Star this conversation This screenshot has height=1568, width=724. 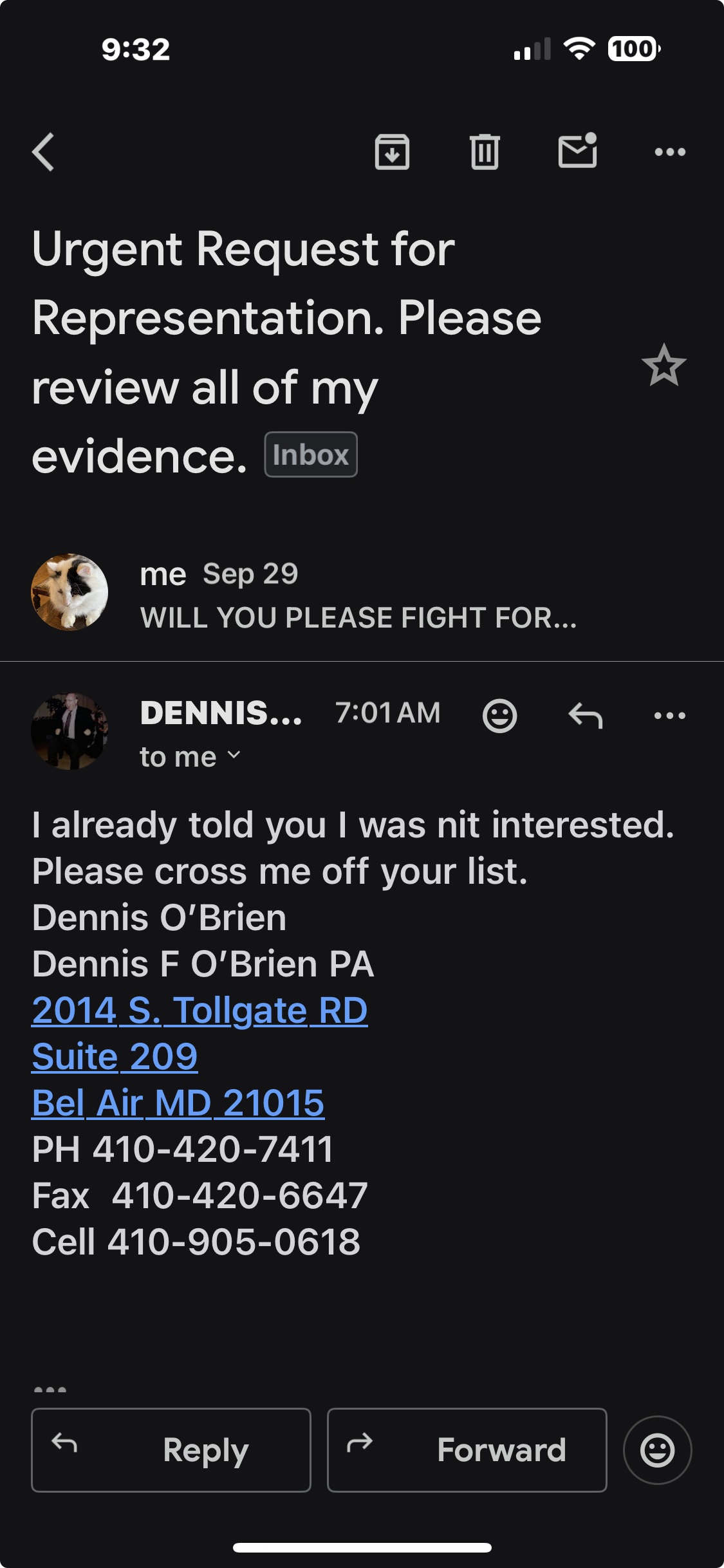pos(664,366)
